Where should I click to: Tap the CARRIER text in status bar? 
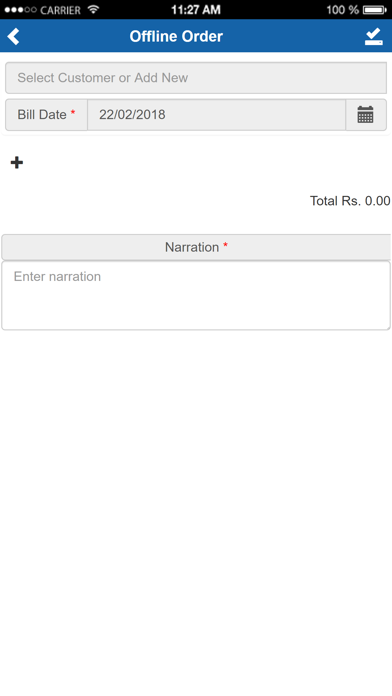click(60, 10)
